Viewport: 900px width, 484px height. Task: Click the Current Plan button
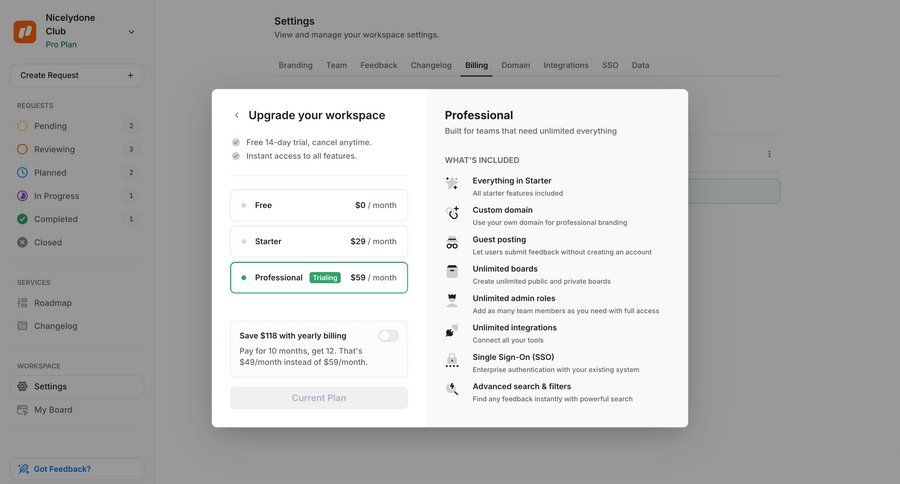pyautogui.click(x=319, y=398)
